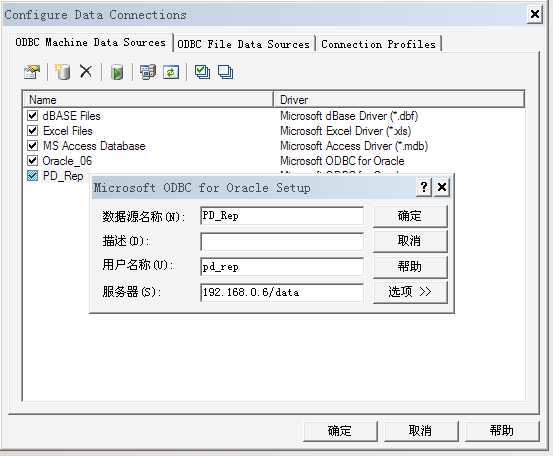Switch to ODBC Machine Data Sources tab

90,43
